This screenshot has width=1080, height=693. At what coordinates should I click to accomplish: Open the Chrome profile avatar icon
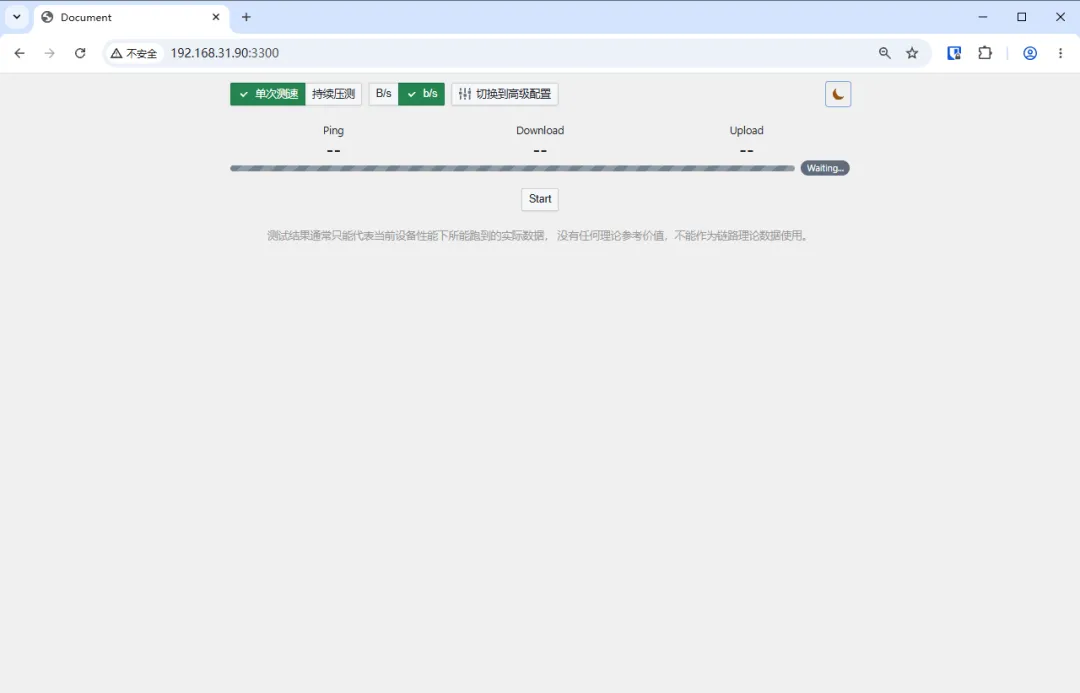point(1030,53)
